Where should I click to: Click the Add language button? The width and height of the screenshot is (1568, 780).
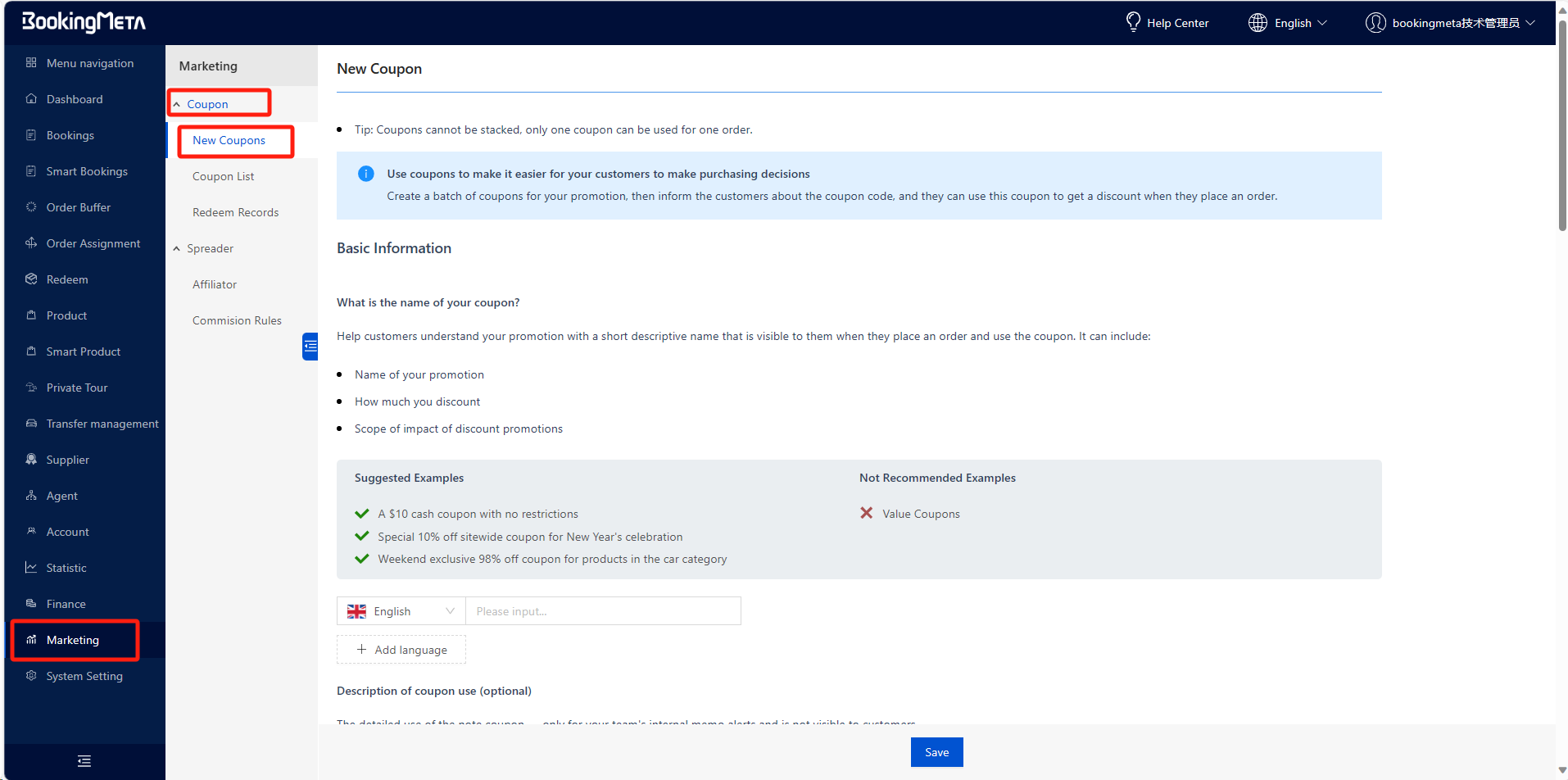coord(401,650)
